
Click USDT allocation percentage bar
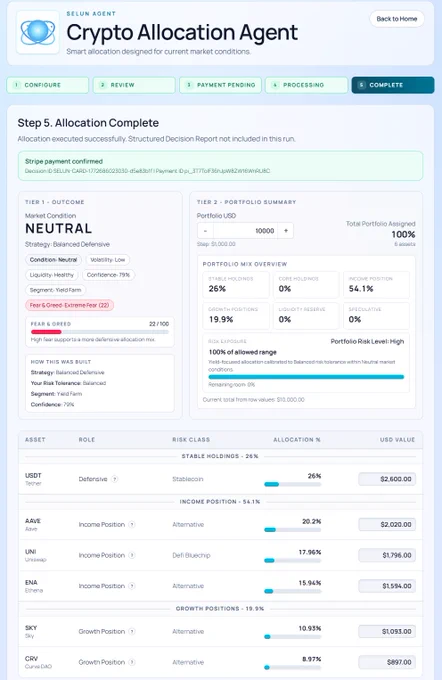pos(293,484)
